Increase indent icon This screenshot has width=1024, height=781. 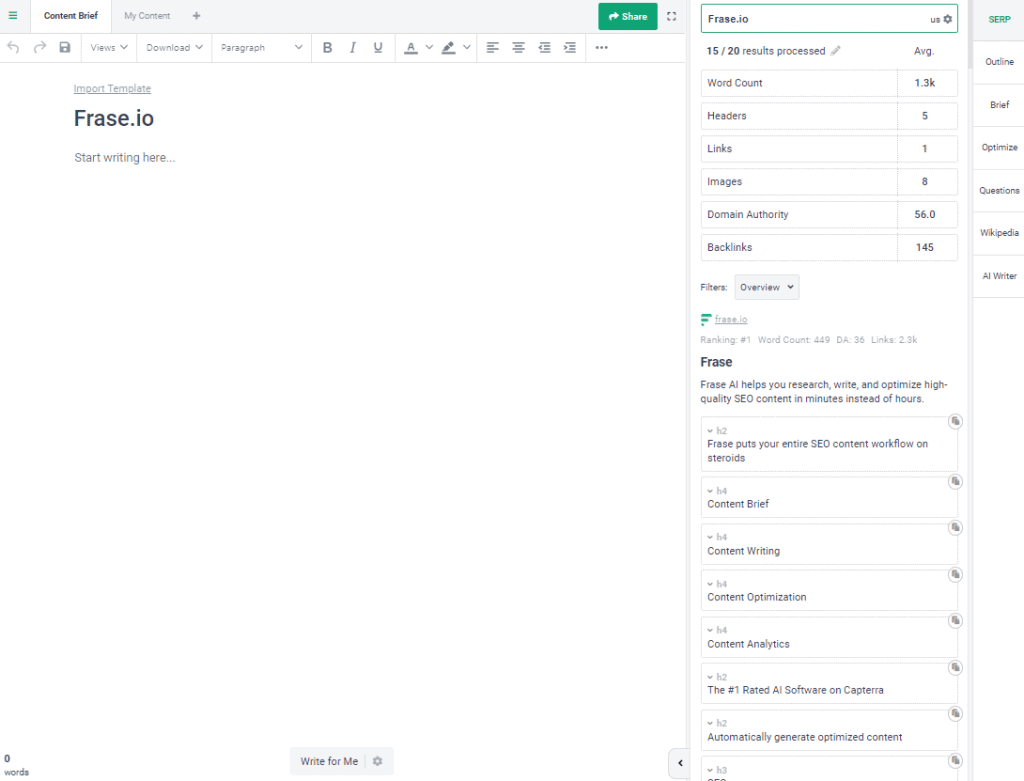click(570, 47)
